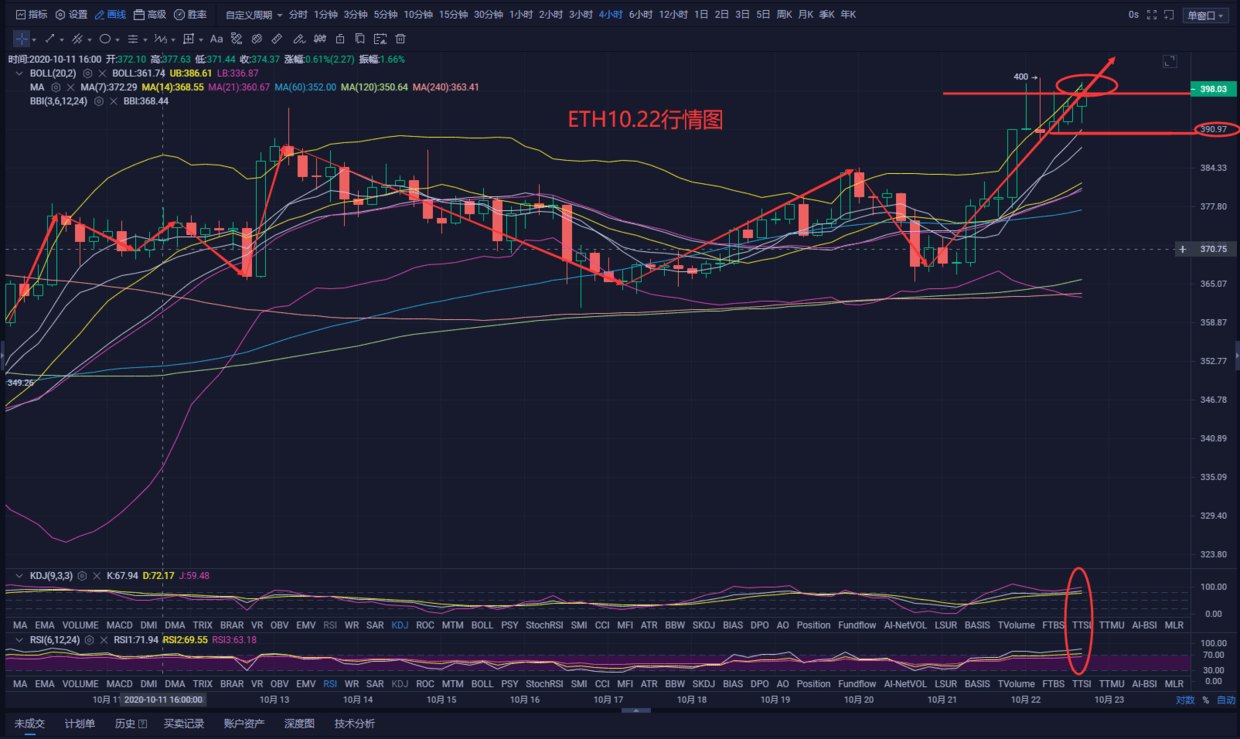The image size is (1240, 739).
Task: Switch chart to 分时 timeframe
Action: (x=298, y=15)
